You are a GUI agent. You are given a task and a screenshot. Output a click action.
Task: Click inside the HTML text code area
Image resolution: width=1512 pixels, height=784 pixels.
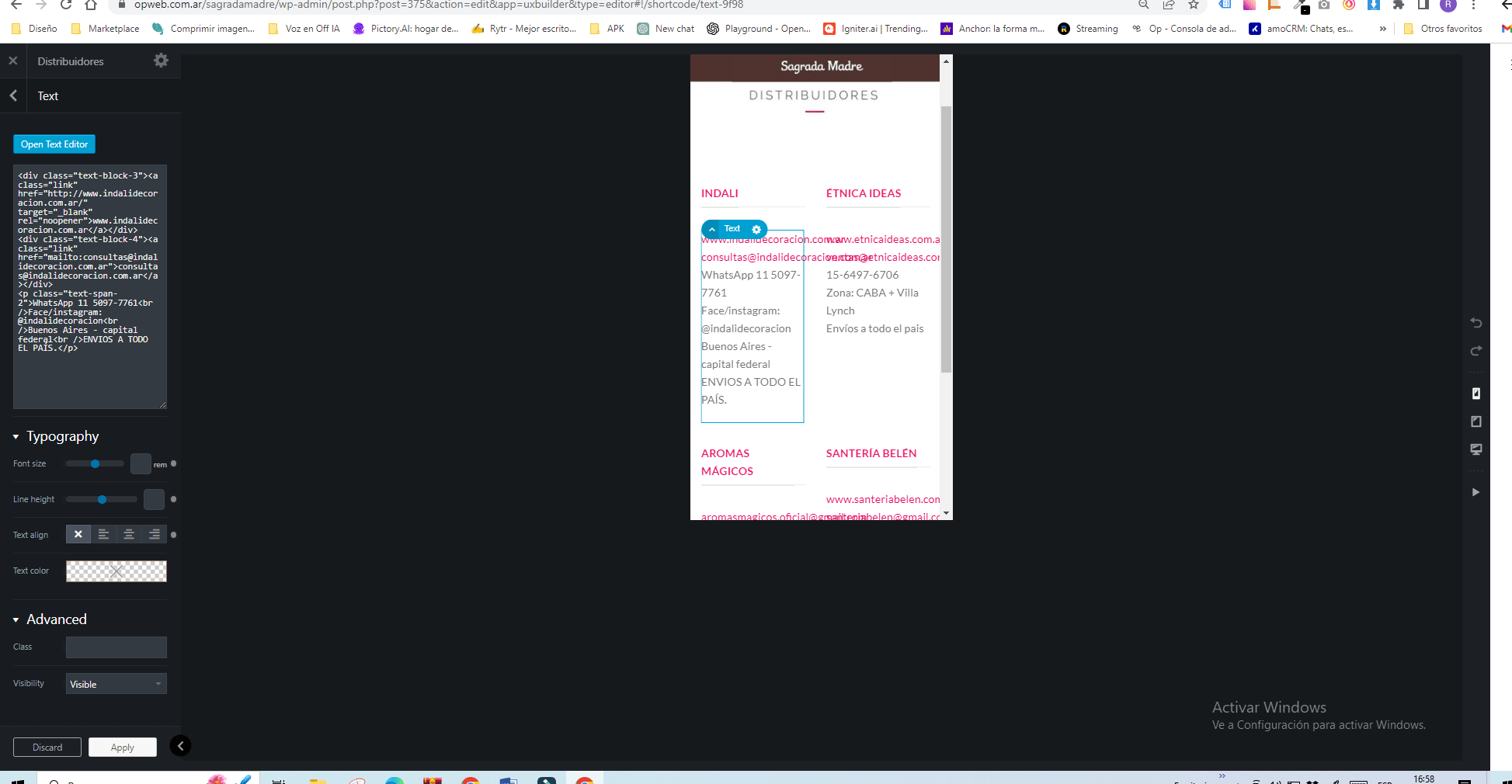click(90, 286)
